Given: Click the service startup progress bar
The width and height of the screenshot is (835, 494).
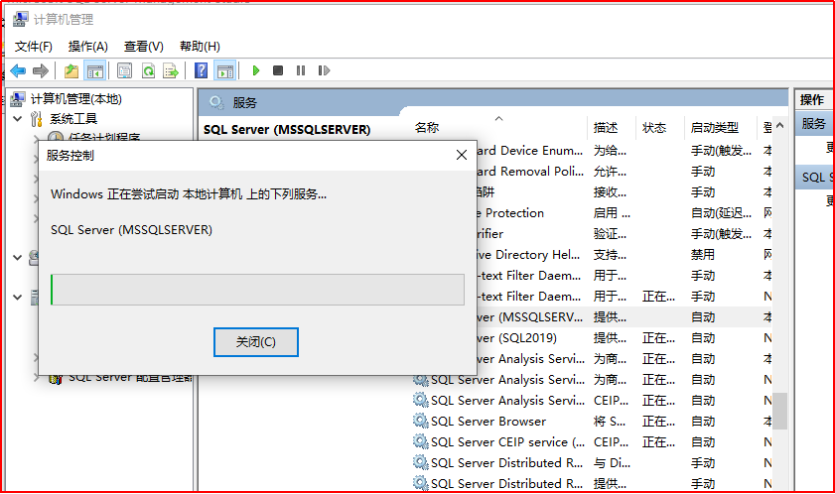Looking at the screenshot, I should 257,290.
